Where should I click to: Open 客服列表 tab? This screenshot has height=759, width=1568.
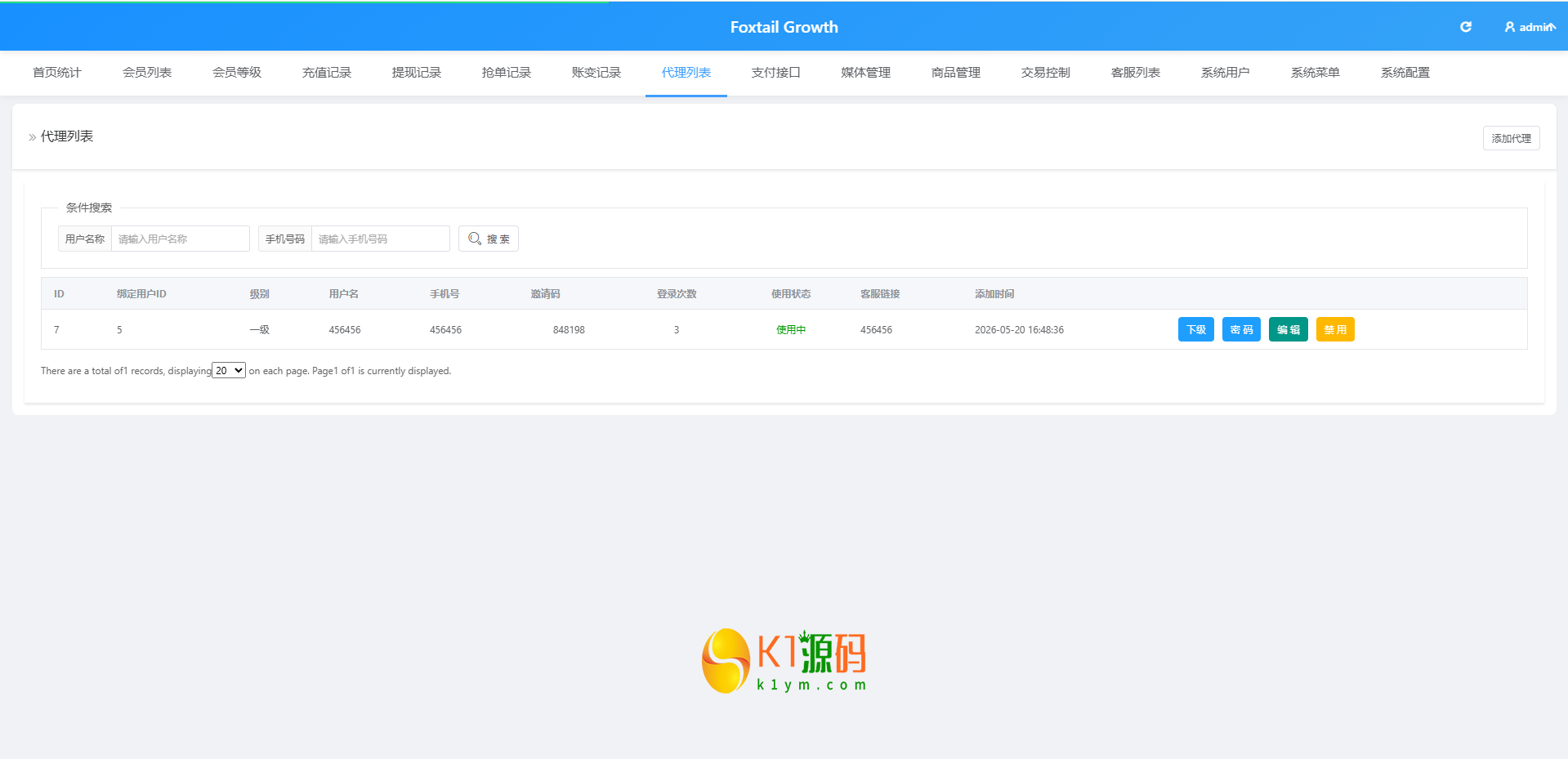[1136, 73]
